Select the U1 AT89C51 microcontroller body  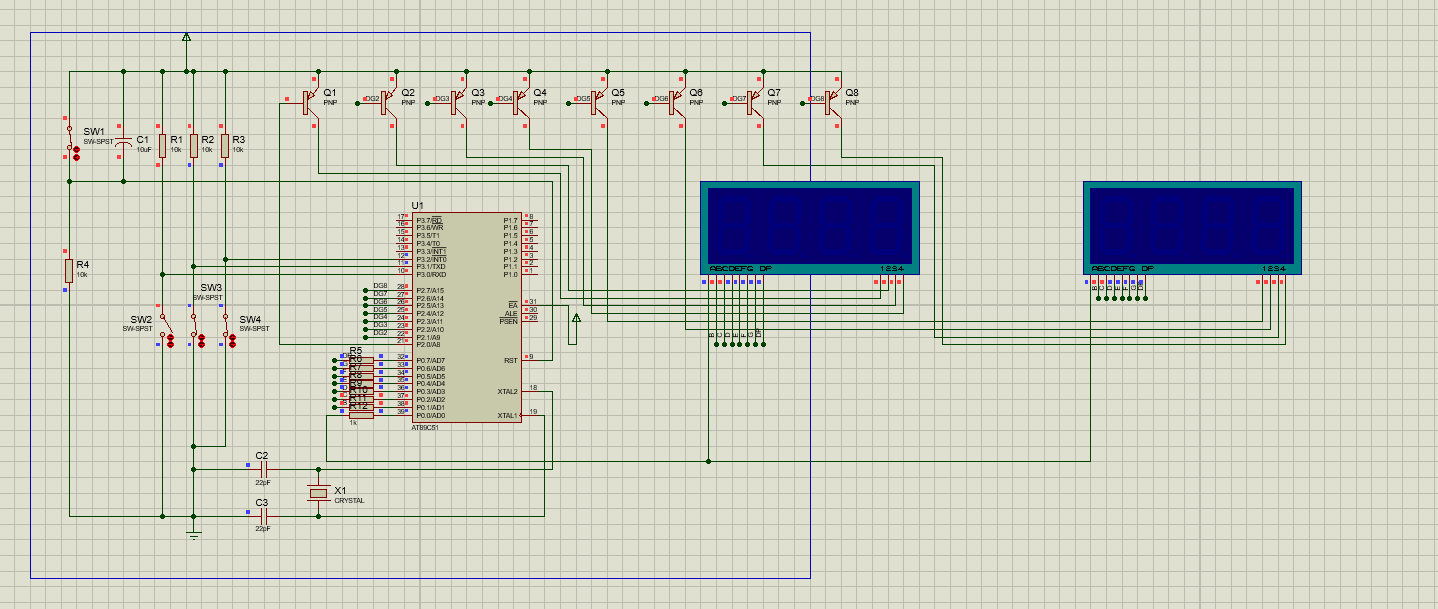pyautogui.click(x=466, y=317)
